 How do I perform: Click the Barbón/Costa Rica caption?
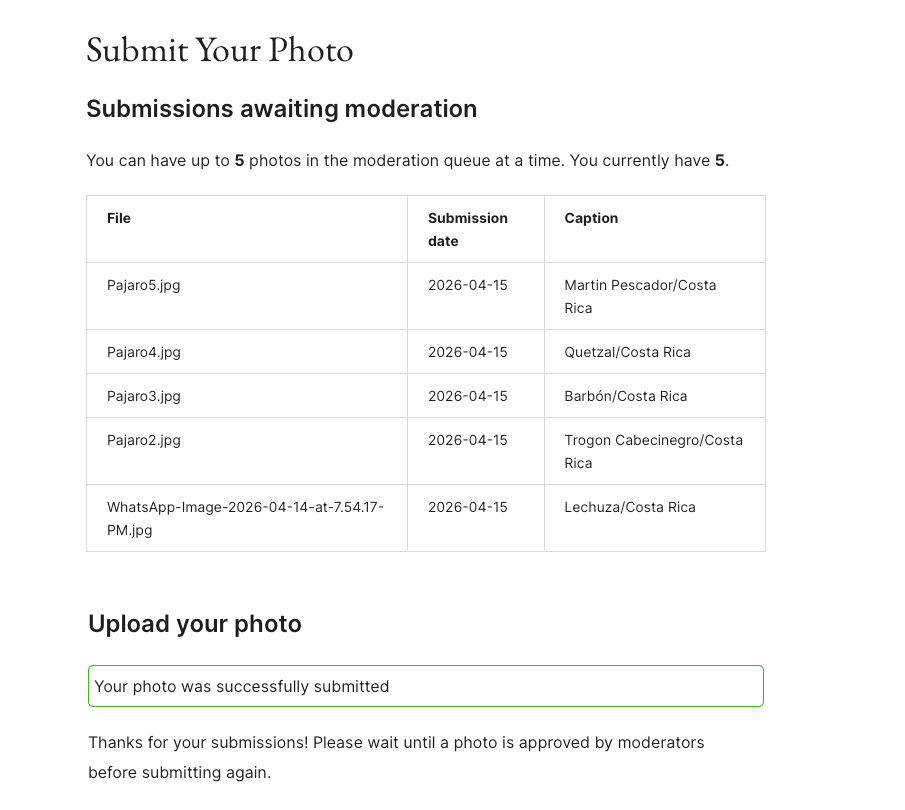pyautogui.click(x=625, y=396)
